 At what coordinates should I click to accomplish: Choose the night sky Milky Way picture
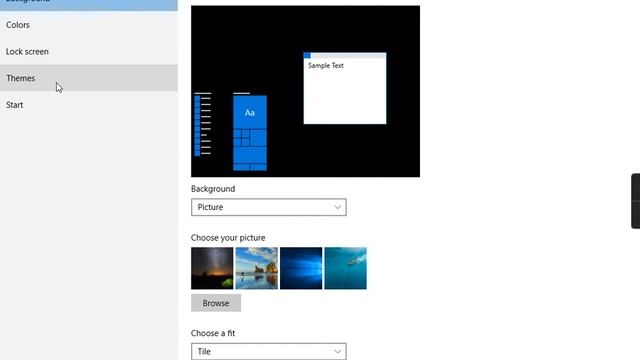(212, 268)
